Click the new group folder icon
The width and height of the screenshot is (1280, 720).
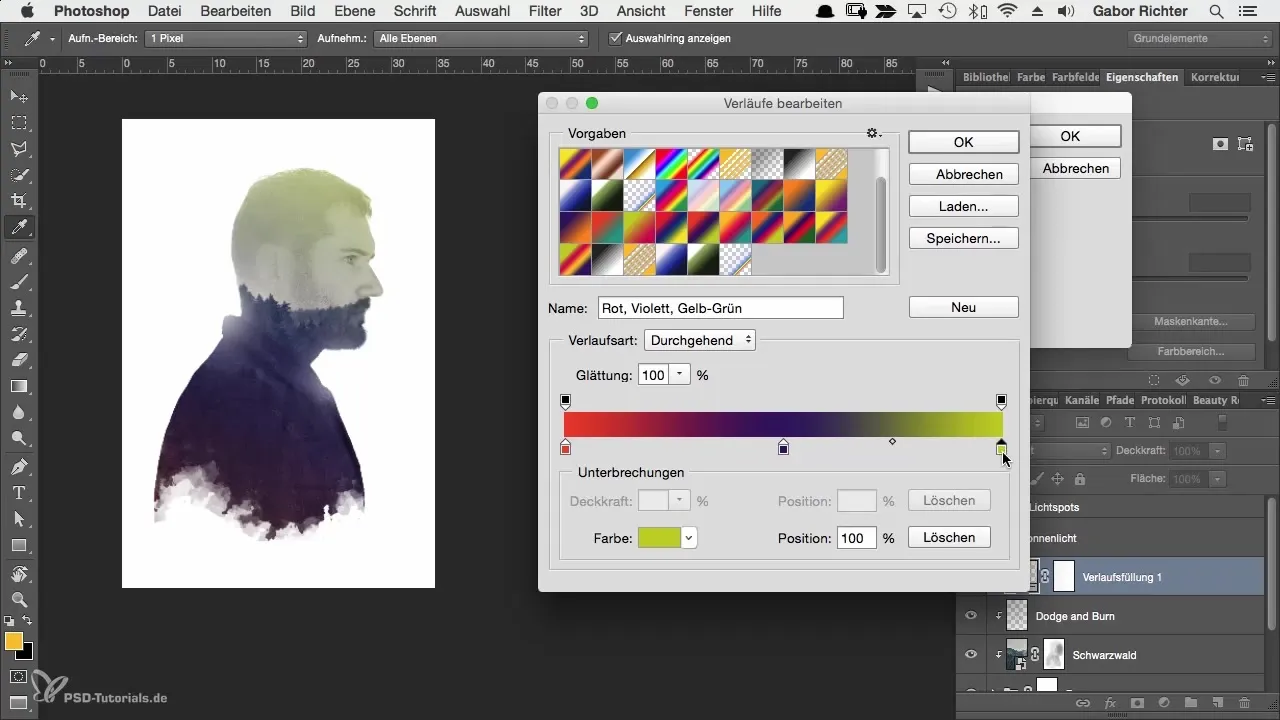pos(1191,704)
